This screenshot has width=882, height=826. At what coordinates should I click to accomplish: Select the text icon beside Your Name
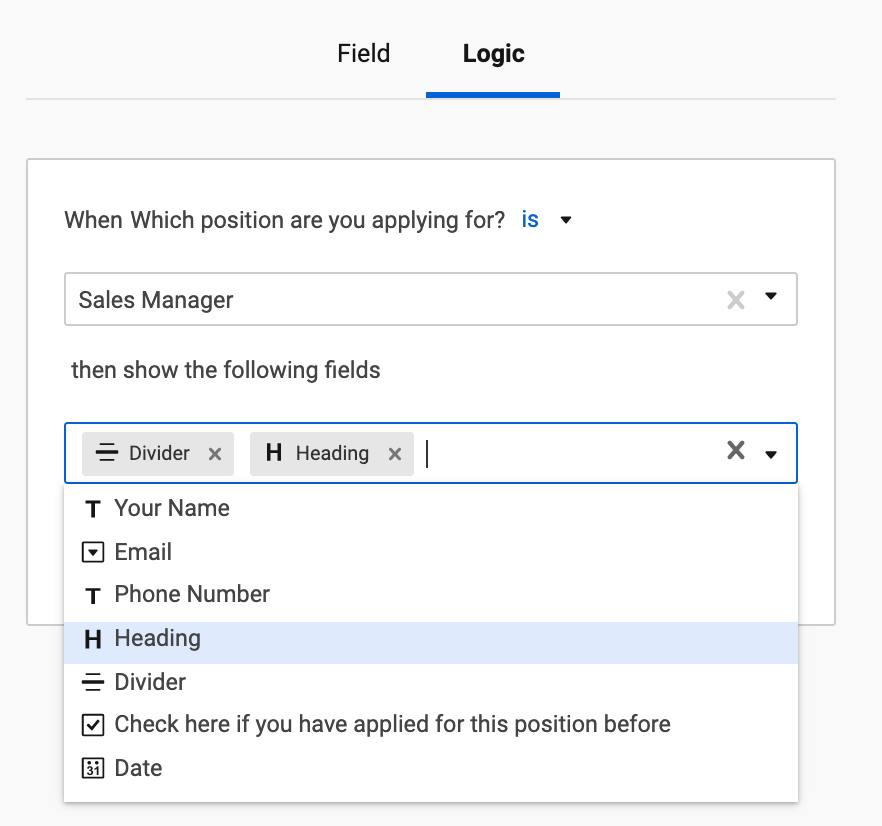tap(93, 509)
